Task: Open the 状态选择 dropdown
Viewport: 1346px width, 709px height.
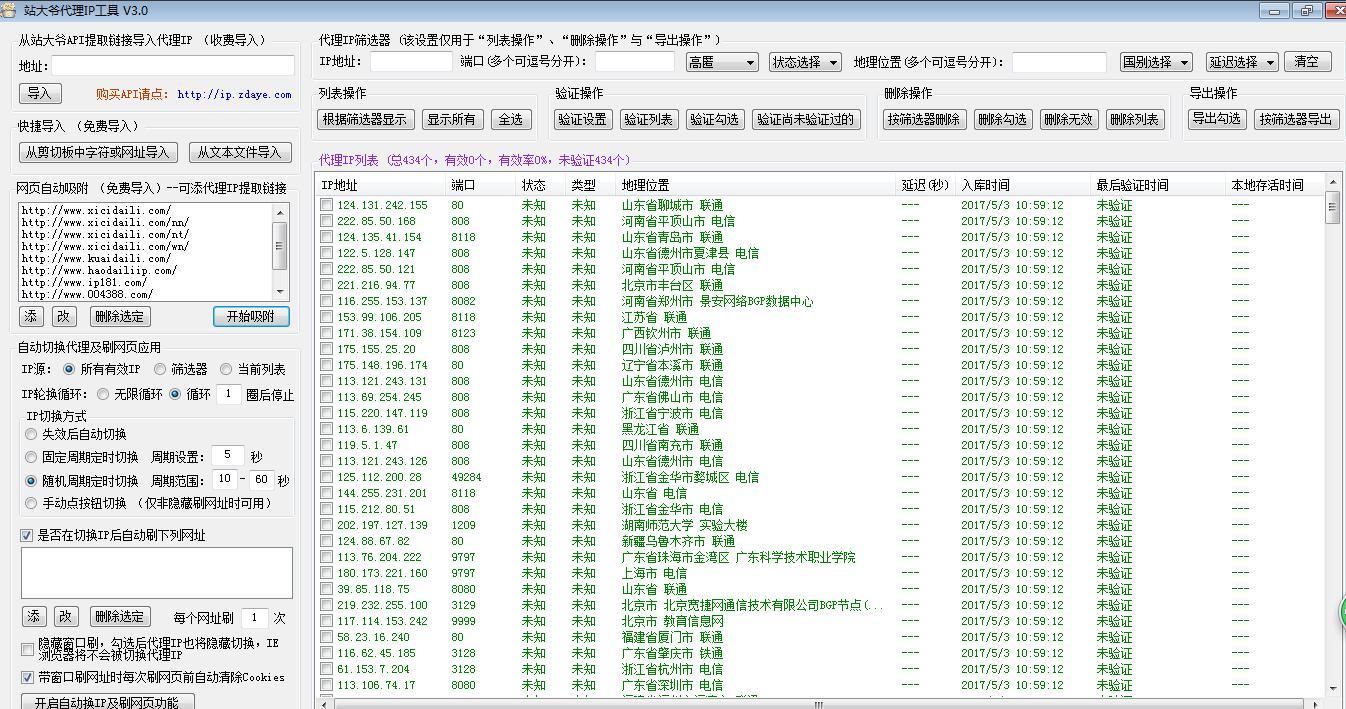Action: pos(805,62)
